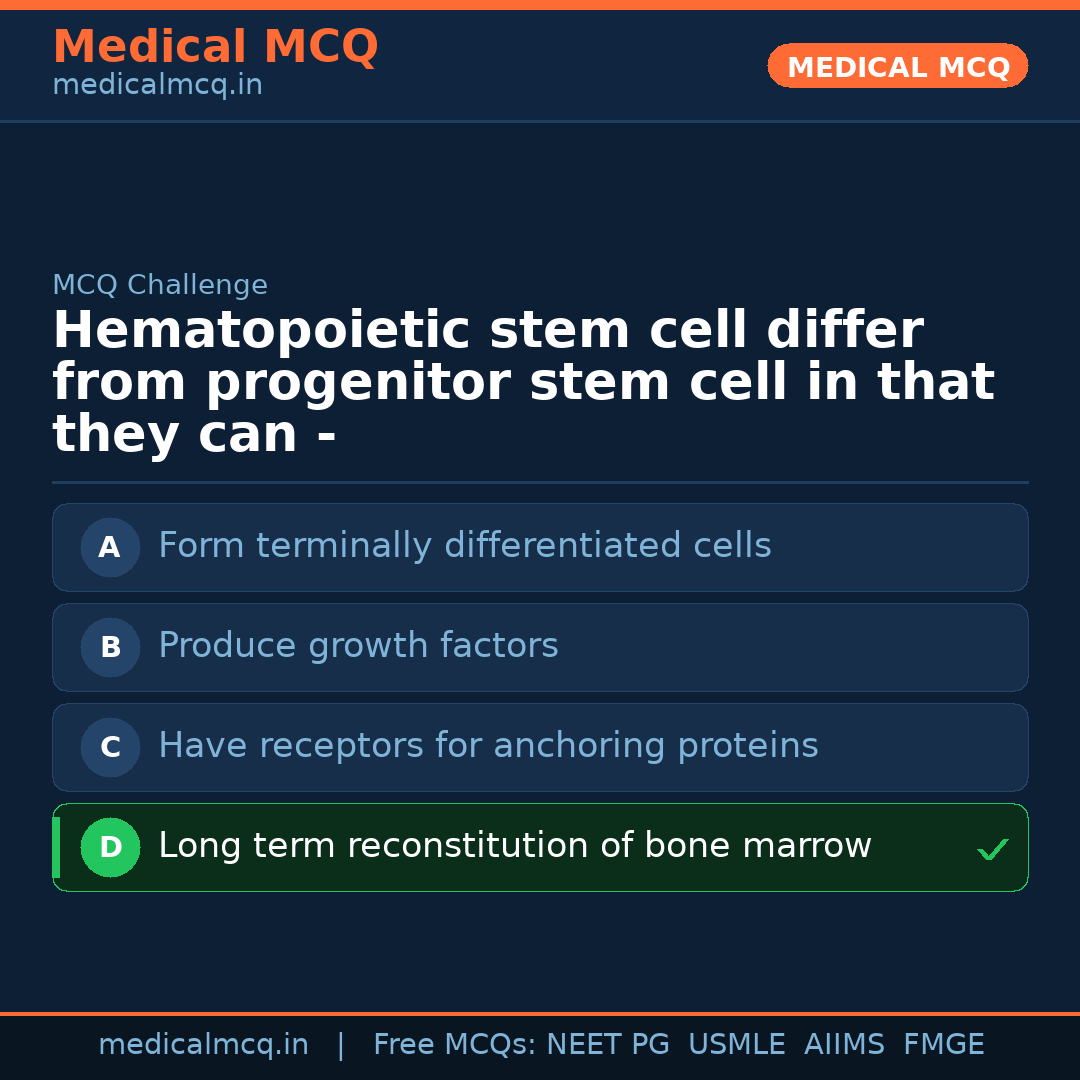This screenshot has height=1080, width=1080.
Task: Click "FMGE" in the footer
Action: [x=943, y=1045]
